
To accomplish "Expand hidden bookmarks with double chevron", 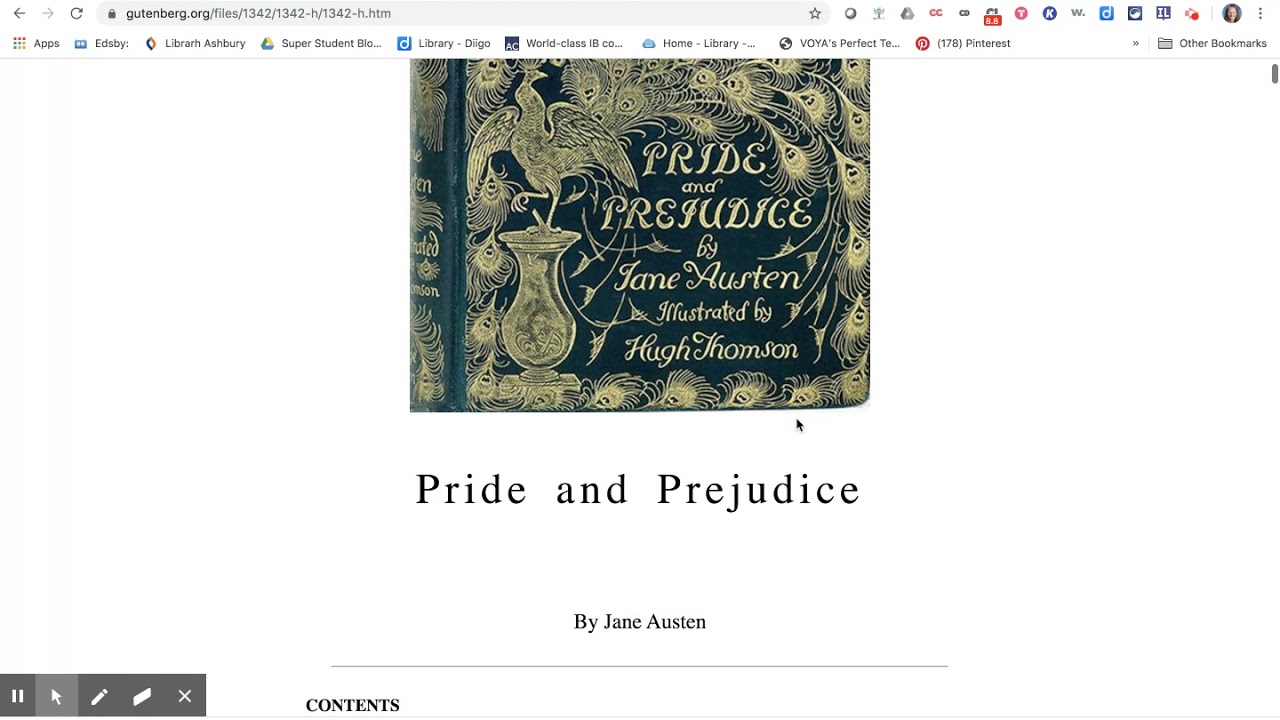I will [x=1135, y=43].
